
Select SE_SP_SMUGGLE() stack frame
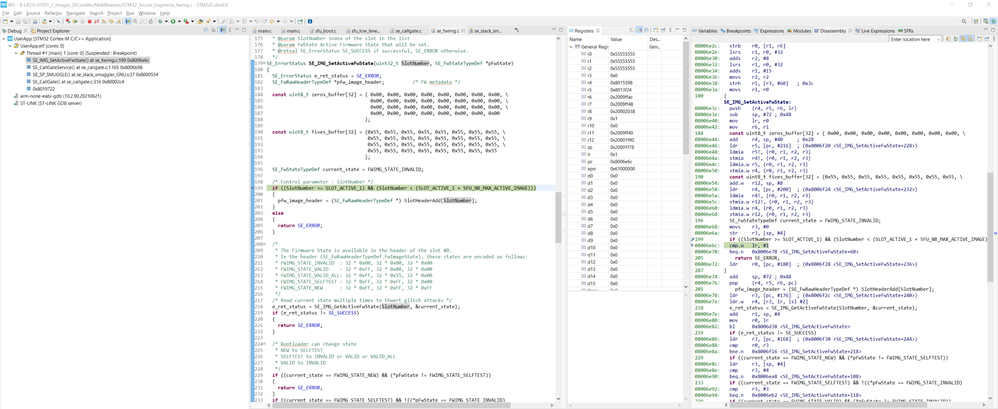(x=91, y=74)
